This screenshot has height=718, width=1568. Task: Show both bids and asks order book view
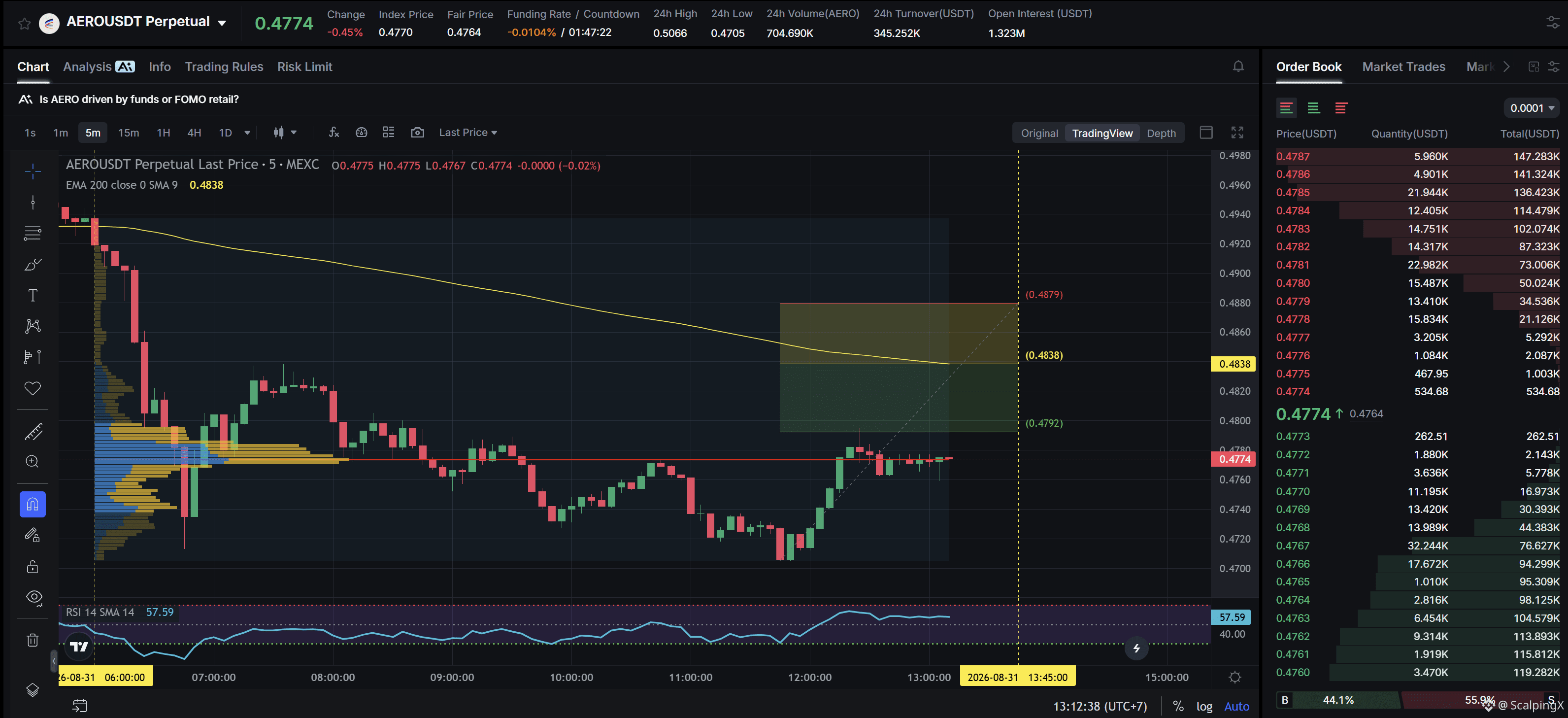[x=1286, y=108]
